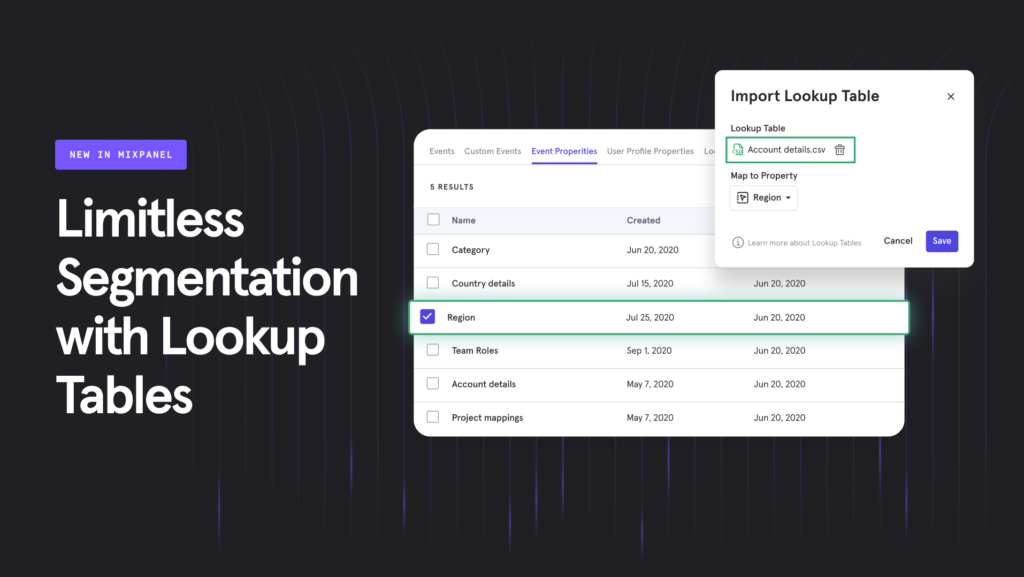
Task: Open the Region map-to-property dropdown
Action: point(764,198)
